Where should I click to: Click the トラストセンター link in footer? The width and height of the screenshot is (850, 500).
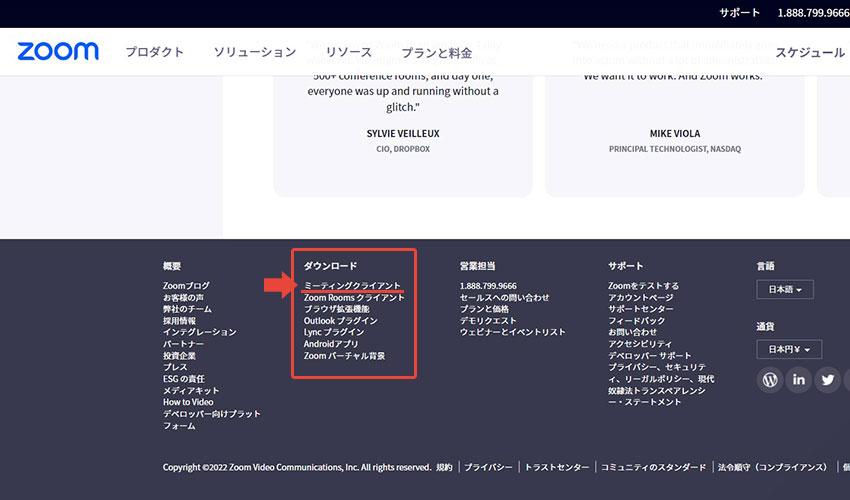coord(557,467)
